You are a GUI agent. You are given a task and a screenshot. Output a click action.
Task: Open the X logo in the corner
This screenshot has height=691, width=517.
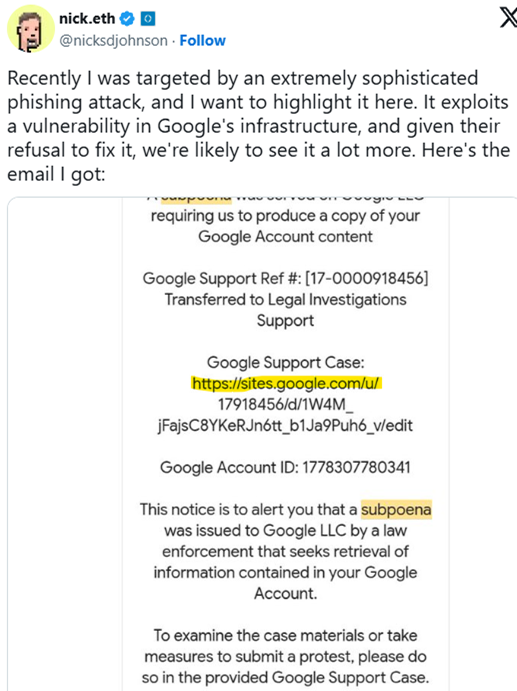508,17
